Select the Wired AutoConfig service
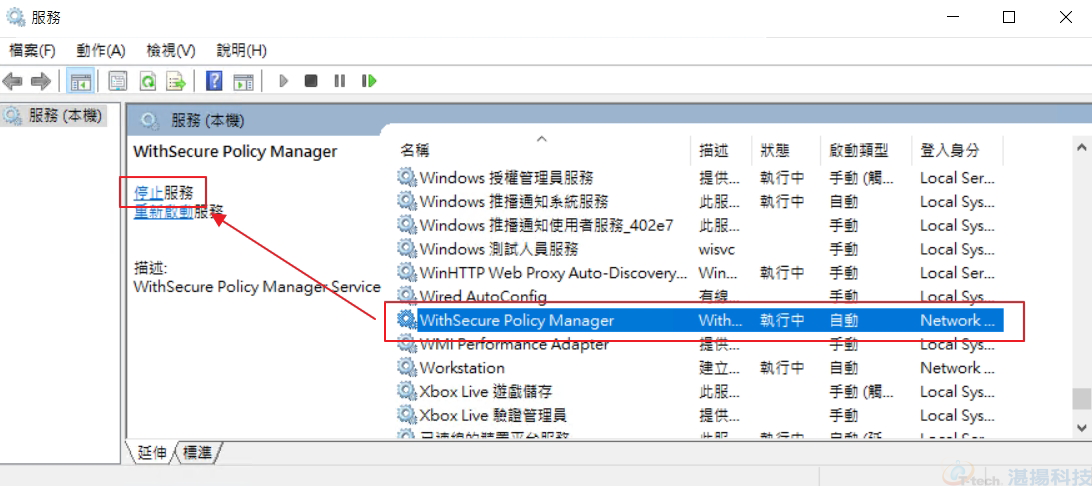 699,297
